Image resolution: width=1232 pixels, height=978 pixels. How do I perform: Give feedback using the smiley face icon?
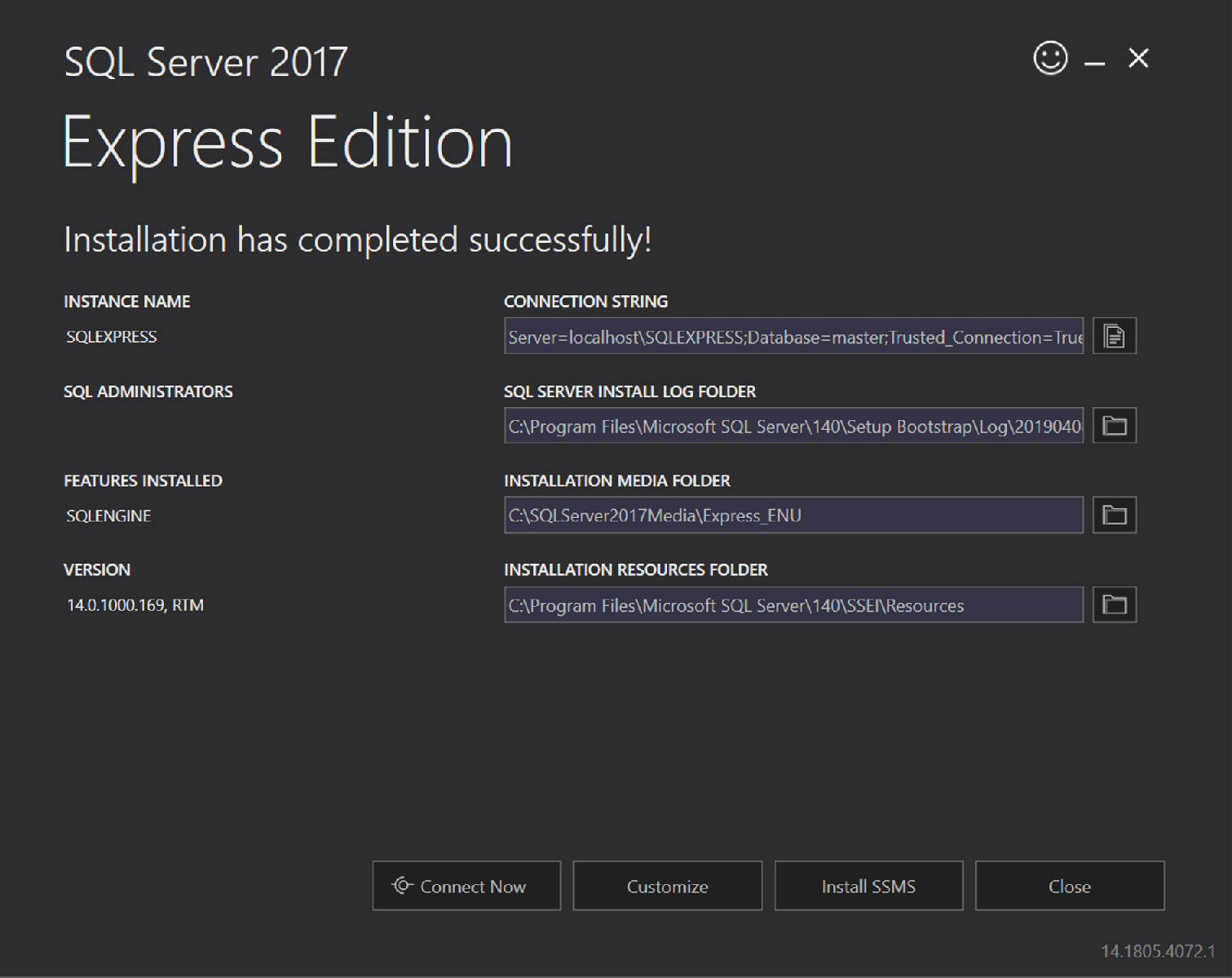tap(1049, 58)
